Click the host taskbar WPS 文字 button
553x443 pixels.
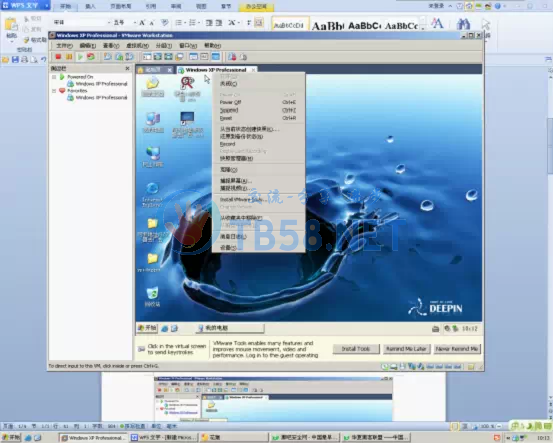point(164,438)
